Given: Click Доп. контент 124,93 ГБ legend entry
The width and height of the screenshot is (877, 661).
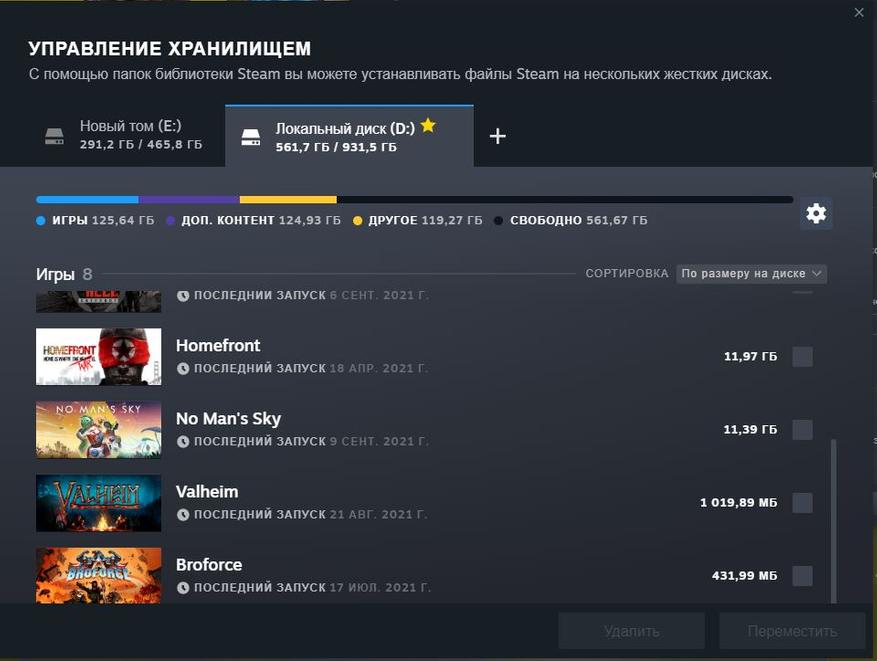Looking at the screenshot, I should click(x=253, y=220).
